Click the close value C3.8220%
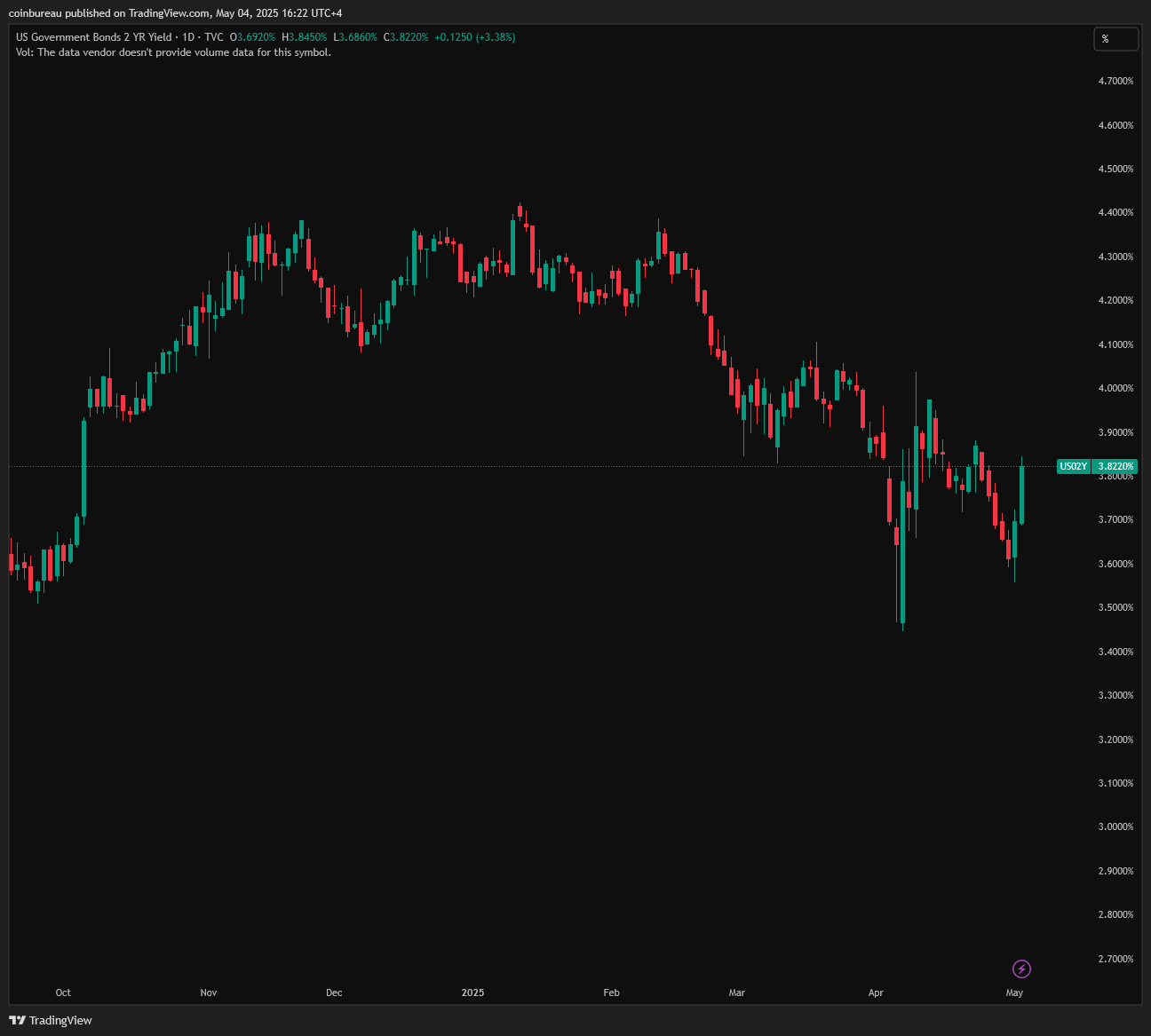The image size is (1151, 1036). tap(406, 37)
